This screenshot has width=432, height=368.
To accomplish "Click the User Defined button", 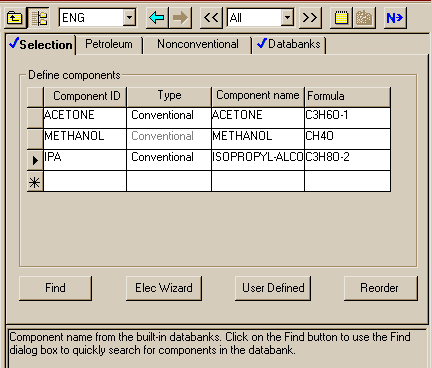I will 273,288.
